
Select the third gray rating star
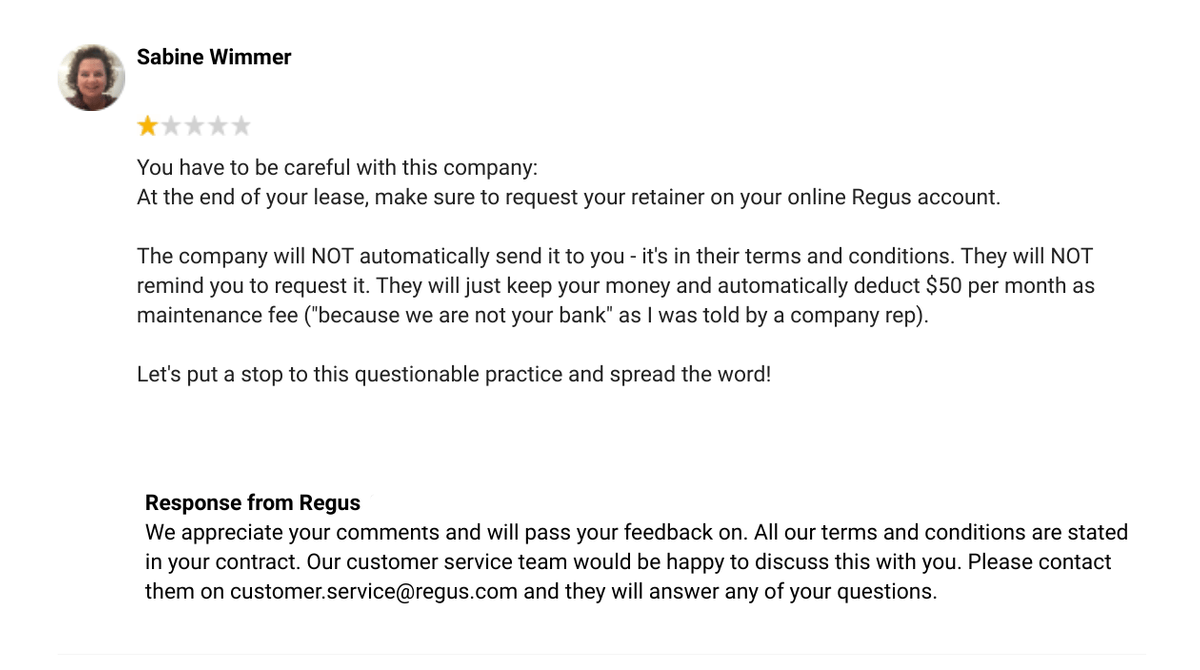point(194,126)
